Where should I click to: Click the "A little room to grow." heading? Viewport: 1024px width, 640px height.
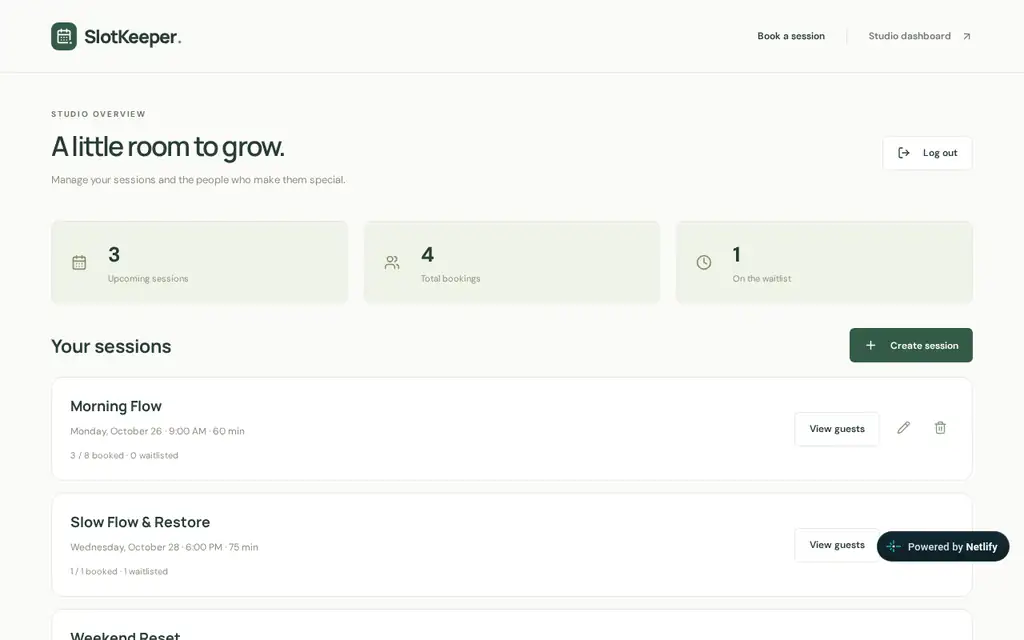[168, 147]
